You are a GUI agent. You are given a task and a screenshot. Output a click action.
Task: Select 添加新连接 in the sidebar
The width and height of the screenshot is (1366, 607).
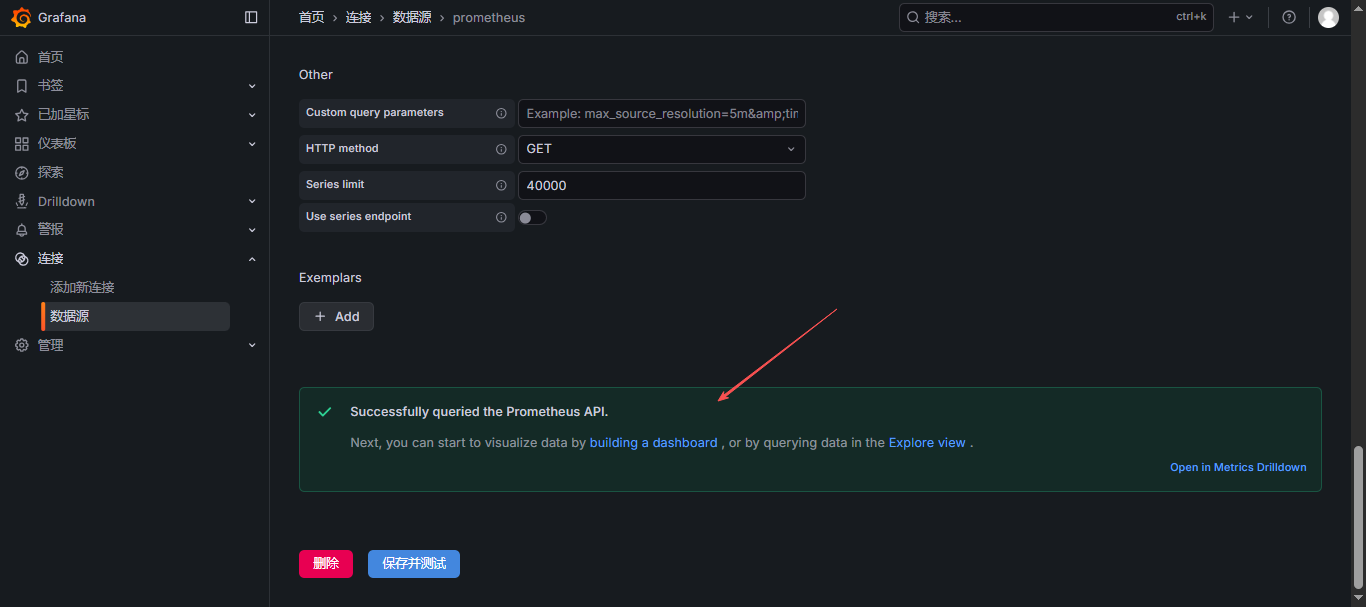click(82, 287)
